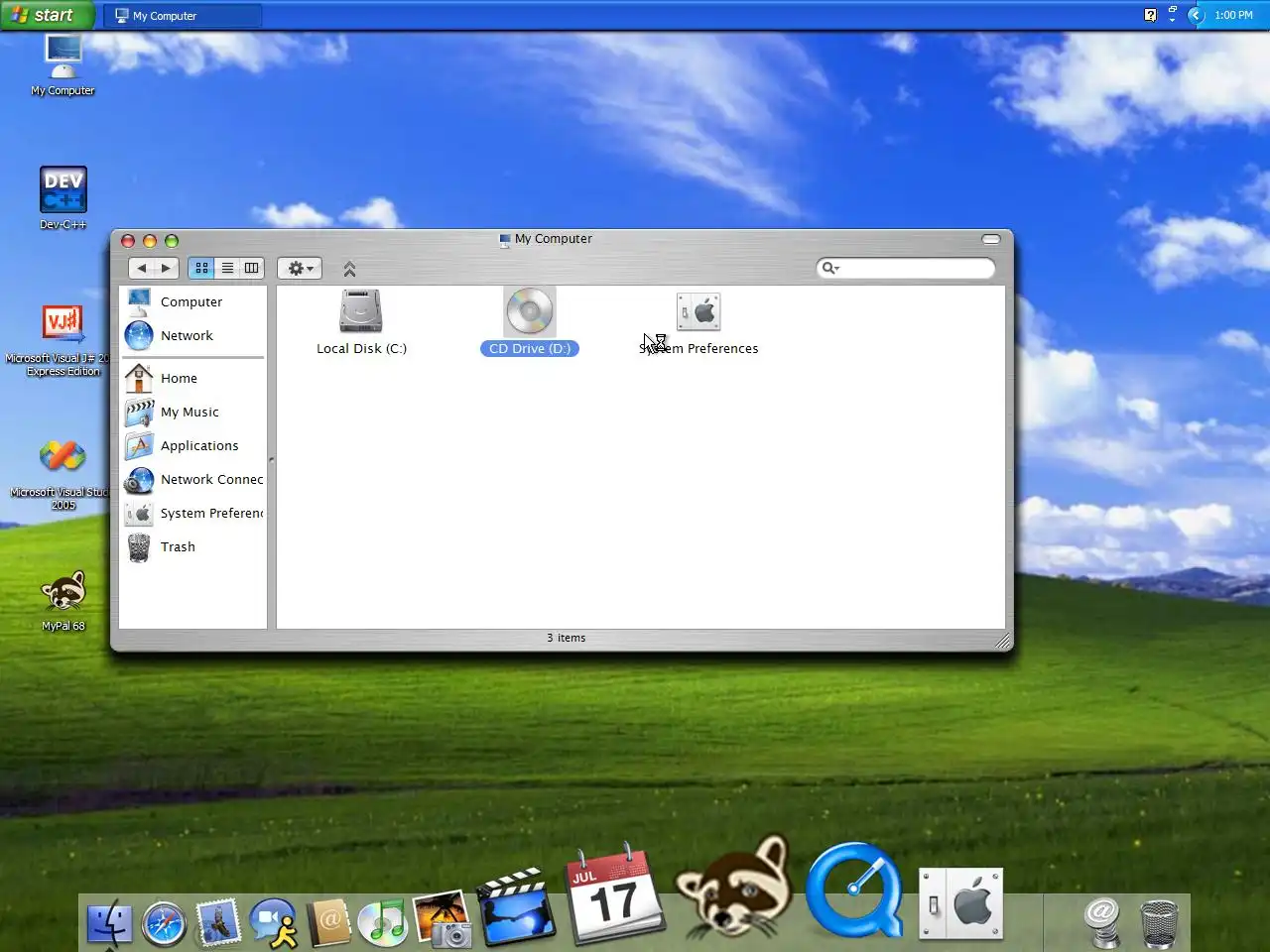The width and height of the screenshot is (1270, 952).
Task: Click the Back arrow in the toolbar
Action: click(142, 268)
